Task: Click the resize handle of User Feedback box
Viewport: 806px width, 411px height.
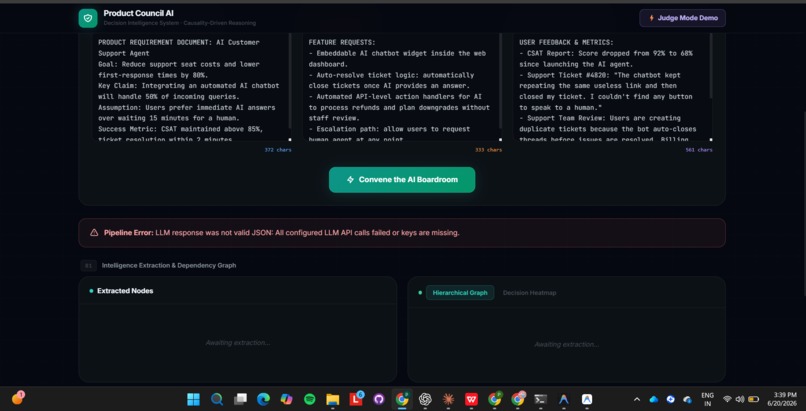Action: 711,139
